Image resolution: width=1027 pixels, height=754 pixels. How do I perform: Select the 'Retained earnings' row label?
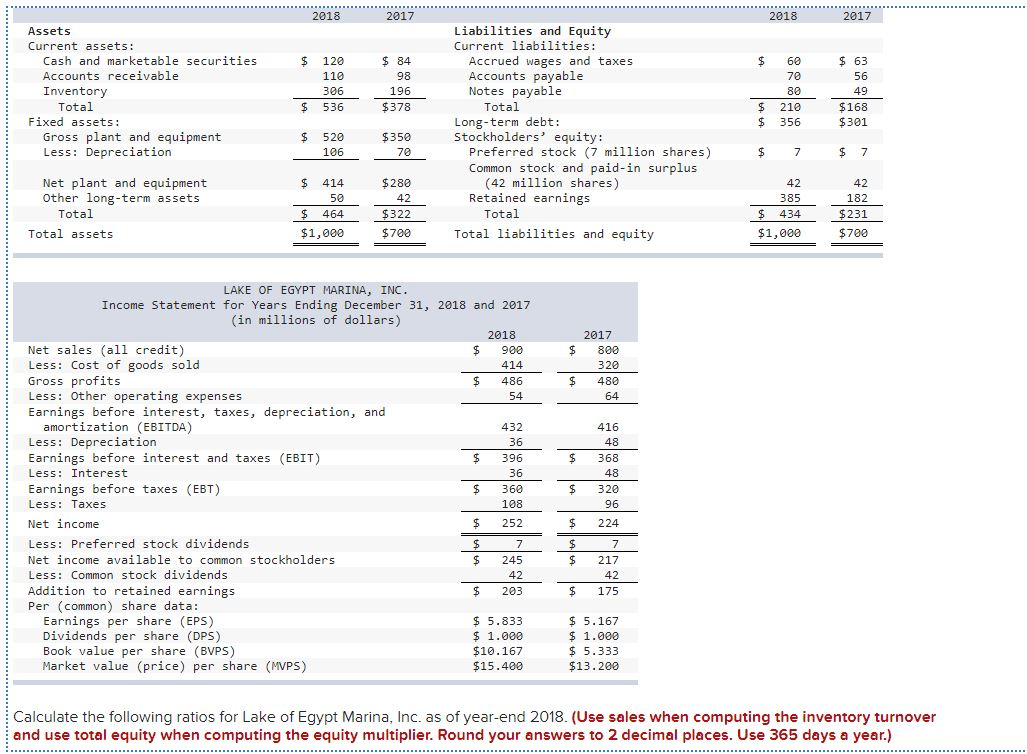[x=529, y=198]
